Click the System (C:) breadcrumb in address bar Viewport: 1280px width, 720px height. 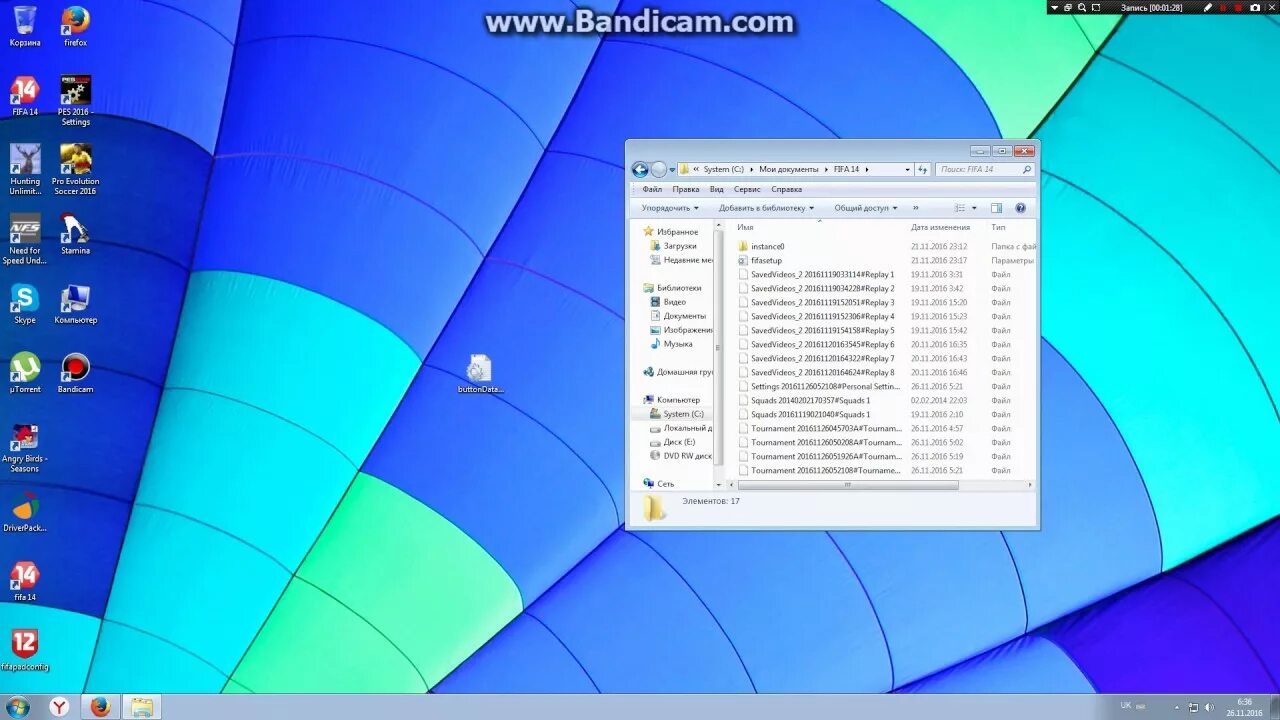tap(723, 169)
